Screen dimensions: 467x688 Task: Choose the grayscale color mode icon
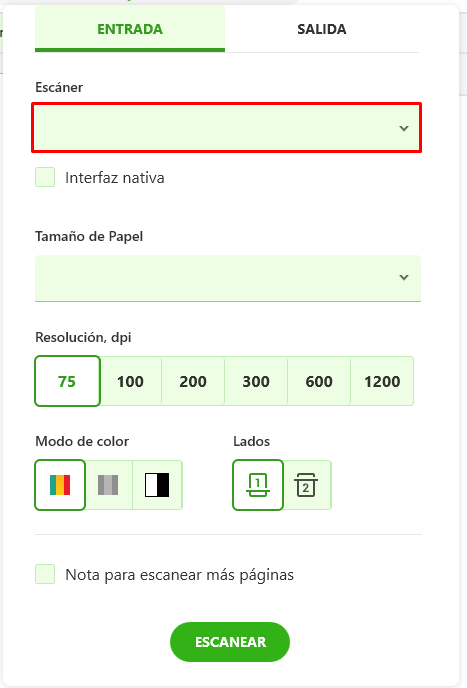108,485
